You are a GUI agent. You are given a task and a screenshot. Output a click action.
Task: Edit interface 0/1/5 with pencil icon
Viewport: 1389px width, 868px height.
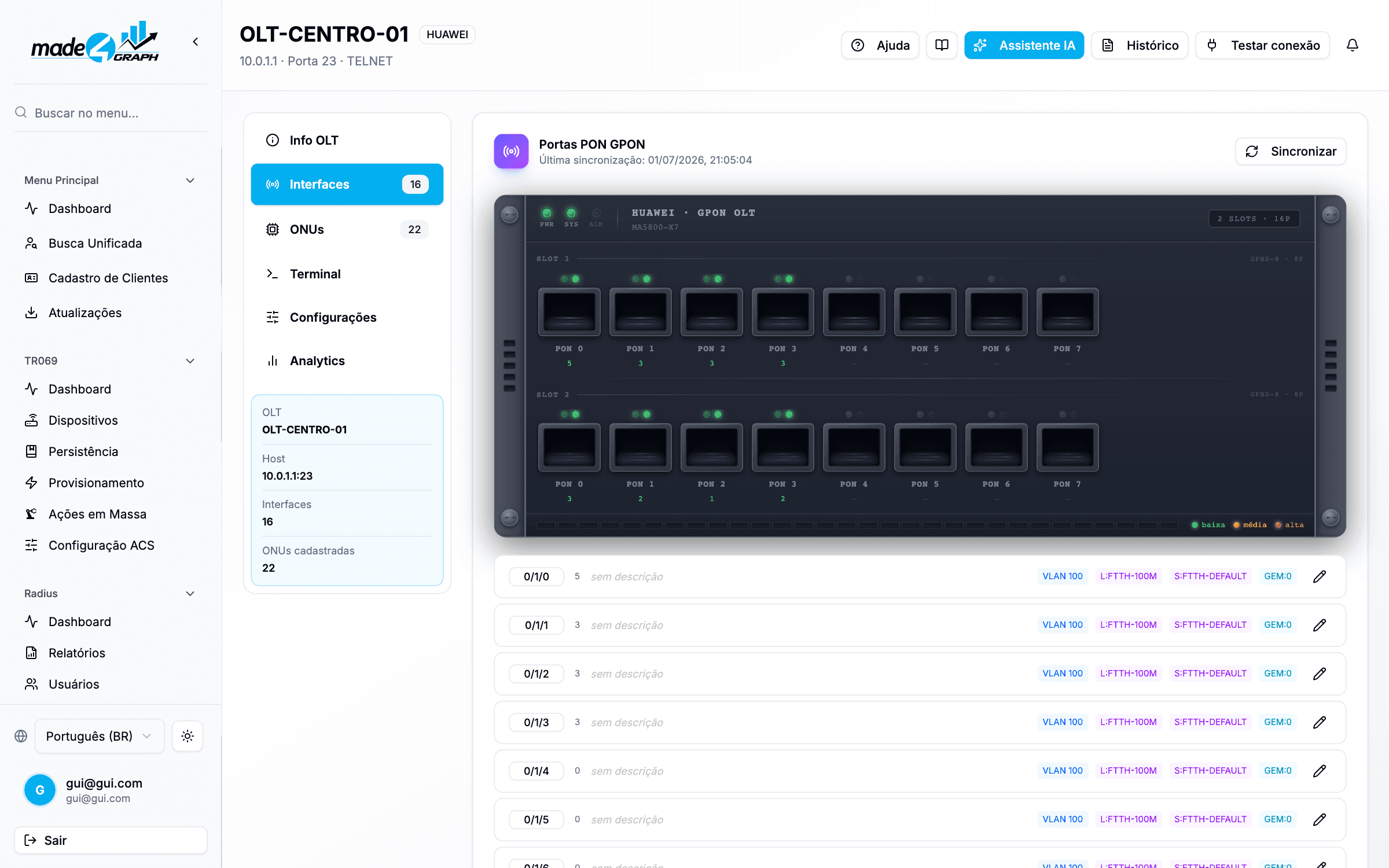(1320, 819)
